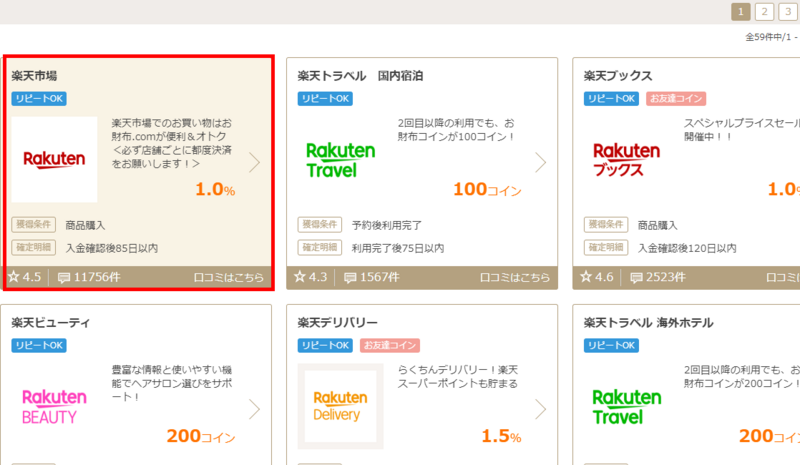This screenshot has height=465, width=800.
Task: Open the Rakuten ブックス logo
Action: (x=626, y=160)
